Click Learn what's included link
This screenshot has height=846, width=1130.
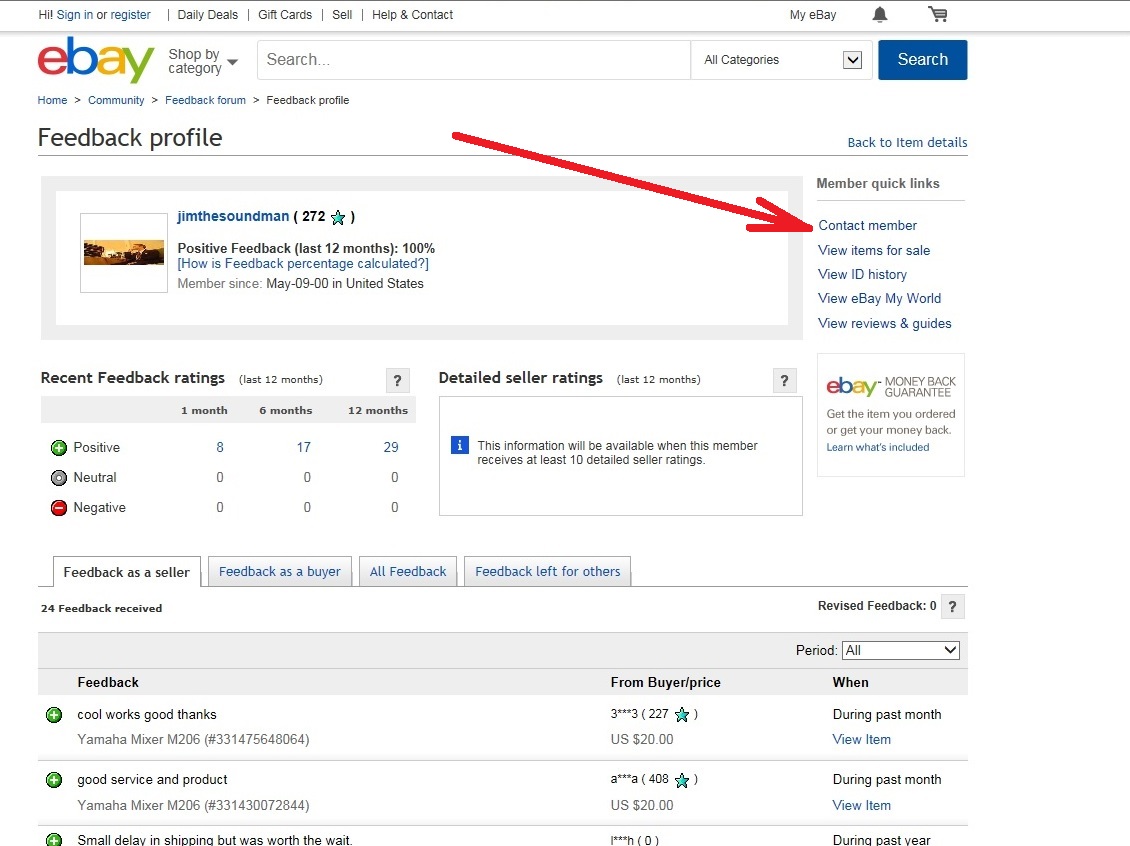click(x=878, y=448)
